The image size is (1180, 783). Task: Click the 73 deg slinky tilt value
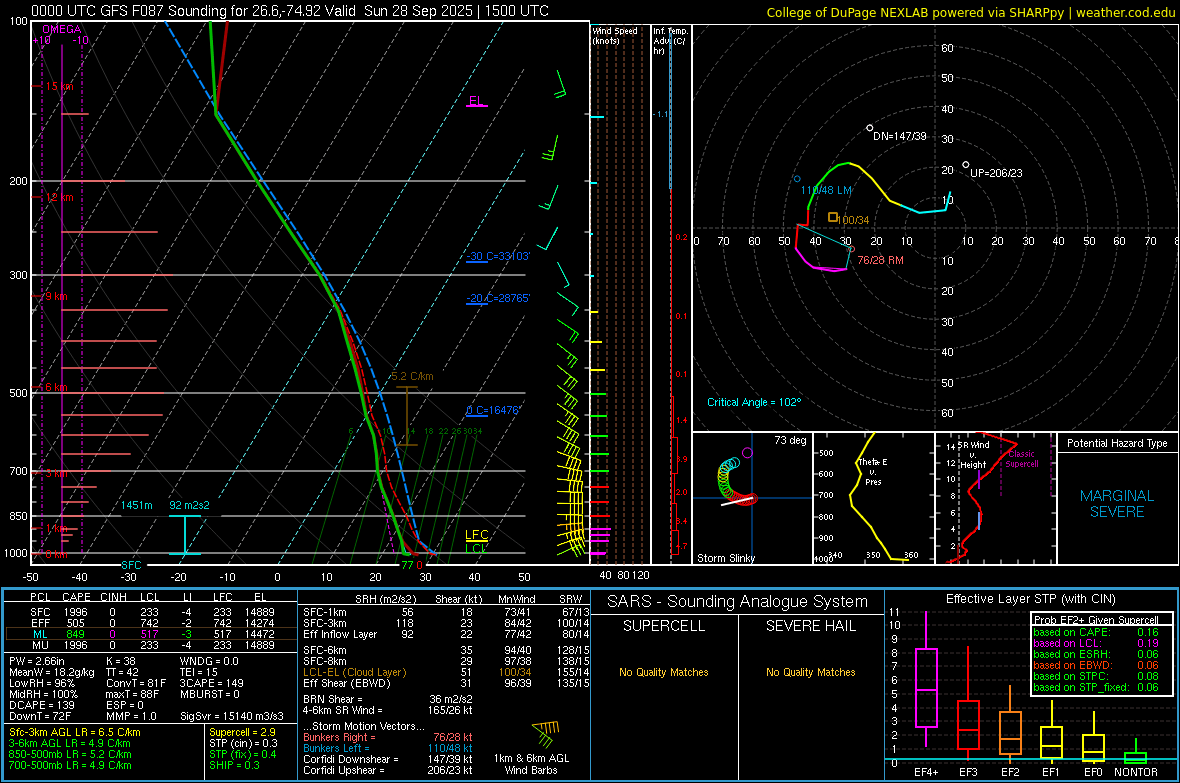[790, 440]
